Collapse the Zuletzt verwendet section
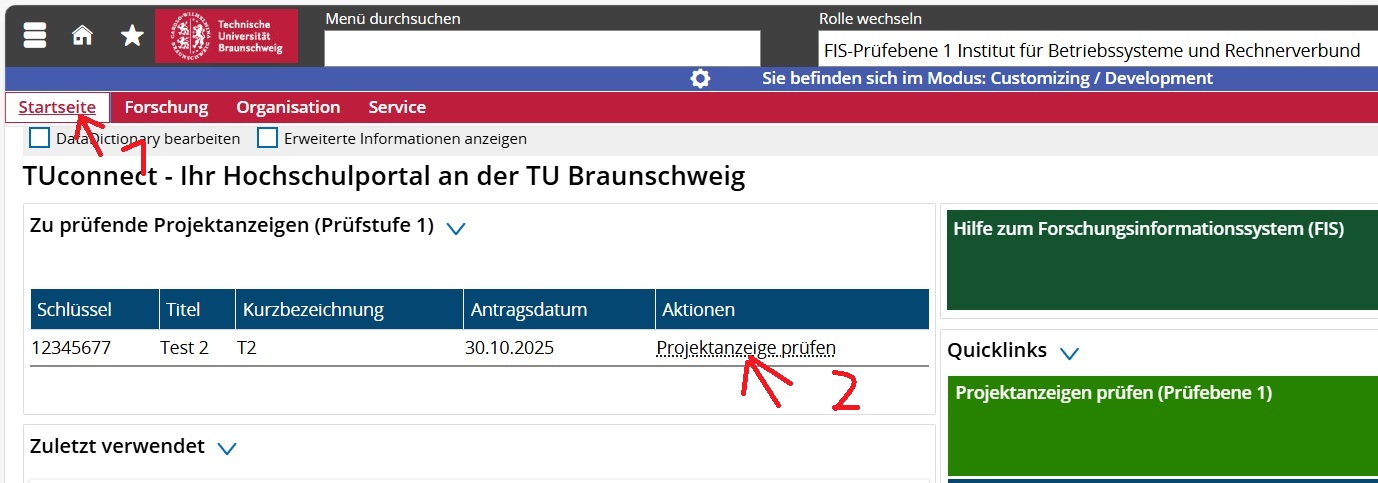 point(227,448)
